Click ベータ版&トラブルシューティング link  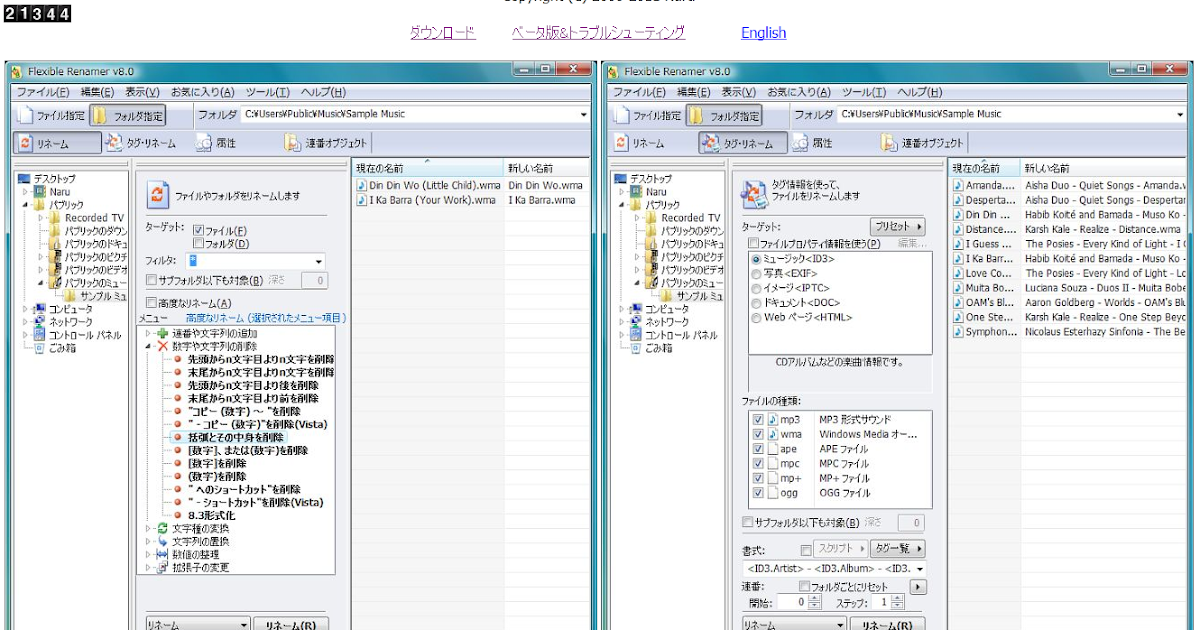598,33
